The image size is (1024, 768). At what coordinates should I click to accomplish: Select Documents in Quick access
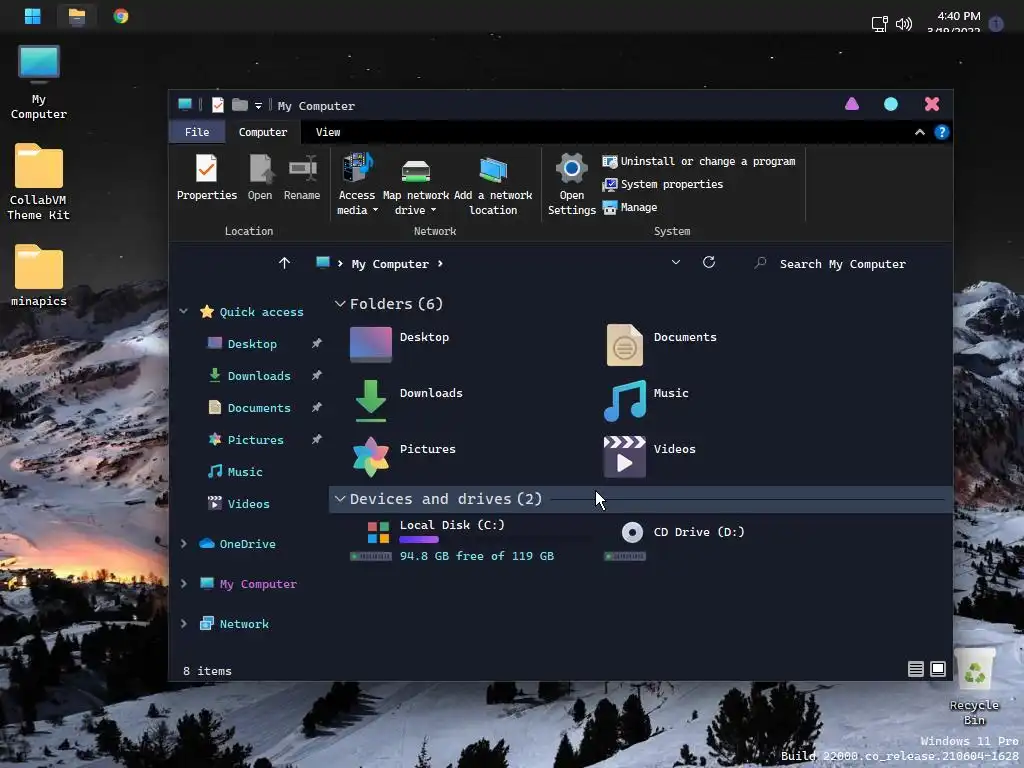pos(259,408)
